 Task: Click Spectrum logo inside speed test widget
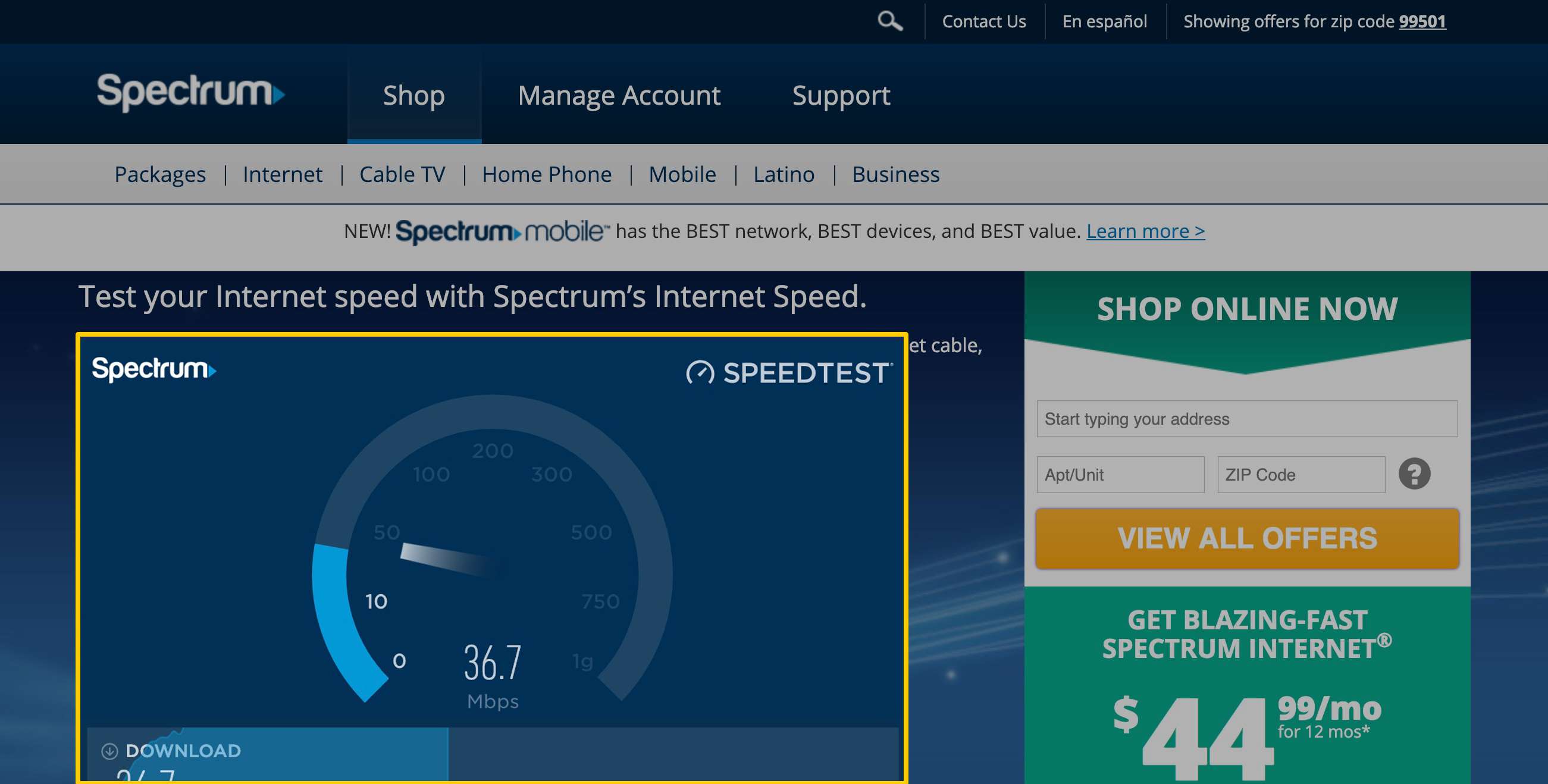pos(154,369)
